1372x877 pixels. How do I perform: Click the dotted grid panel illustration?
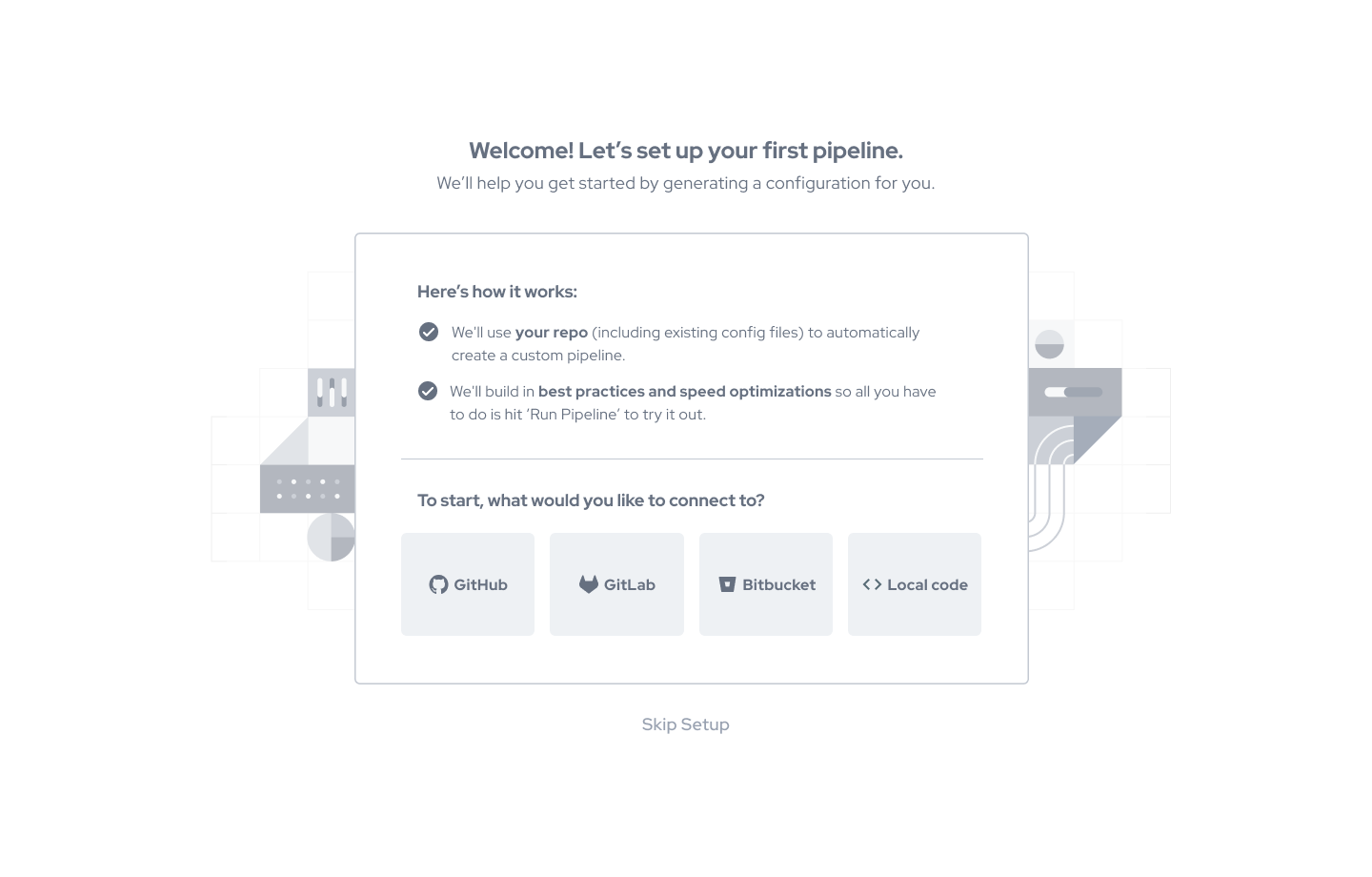[308, 489]
